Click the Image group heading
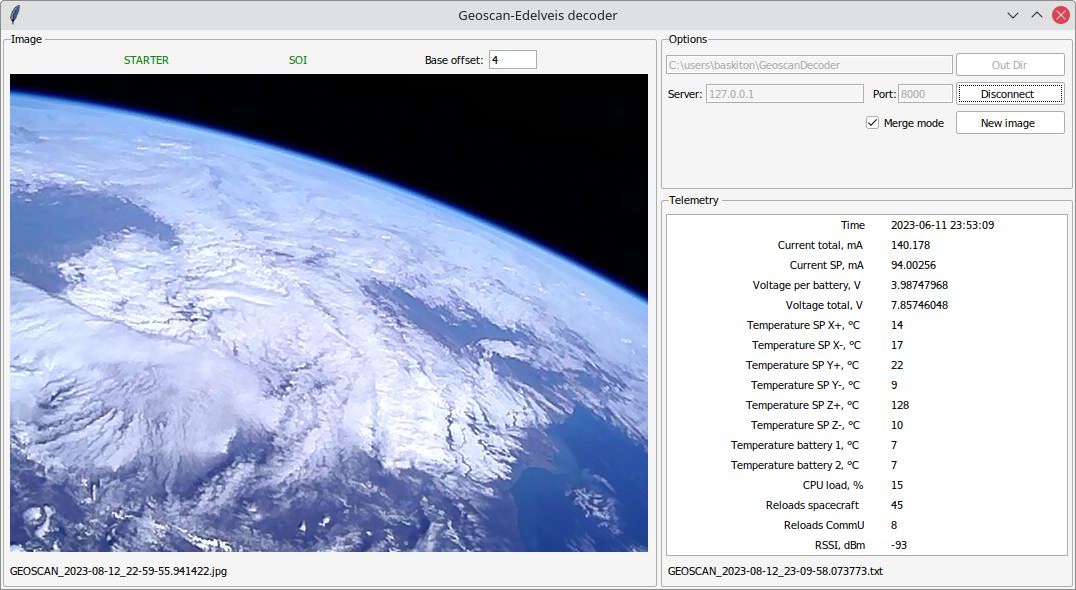 [x=26, y=39]
